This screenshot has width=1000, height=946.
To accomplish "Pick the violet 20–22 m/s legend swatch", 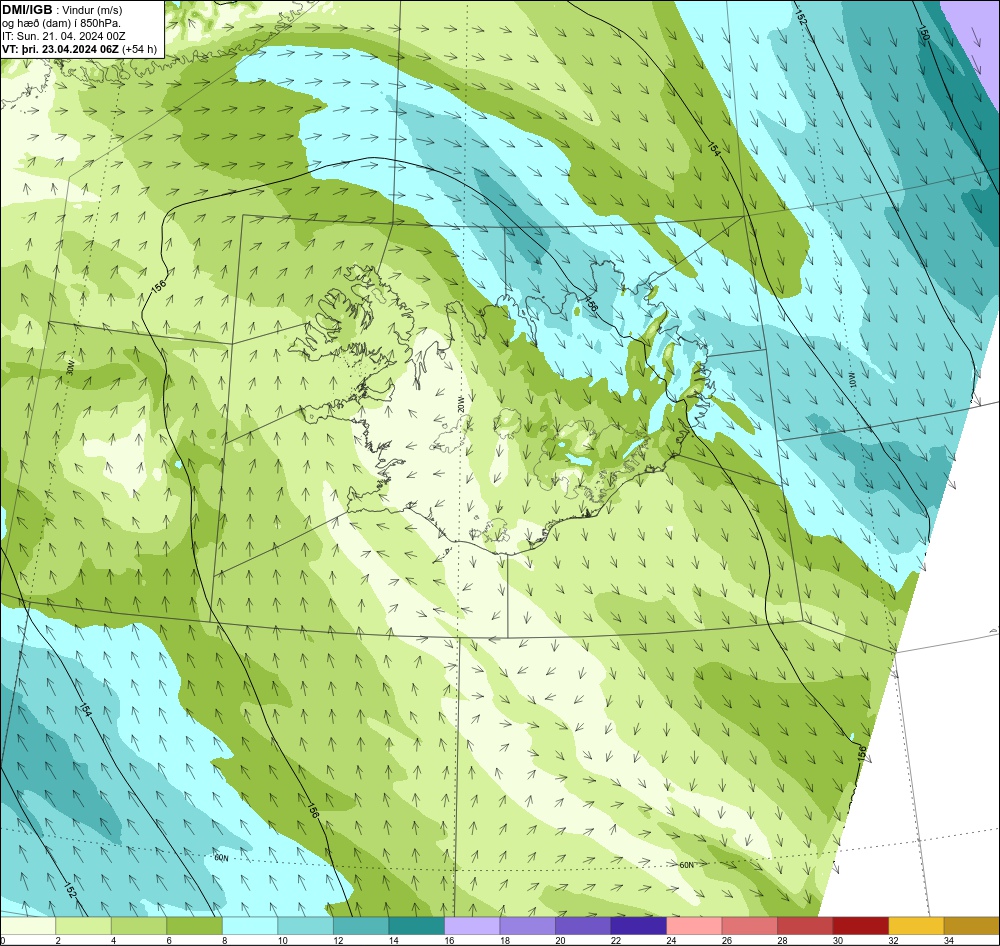I will coord(583,926).
